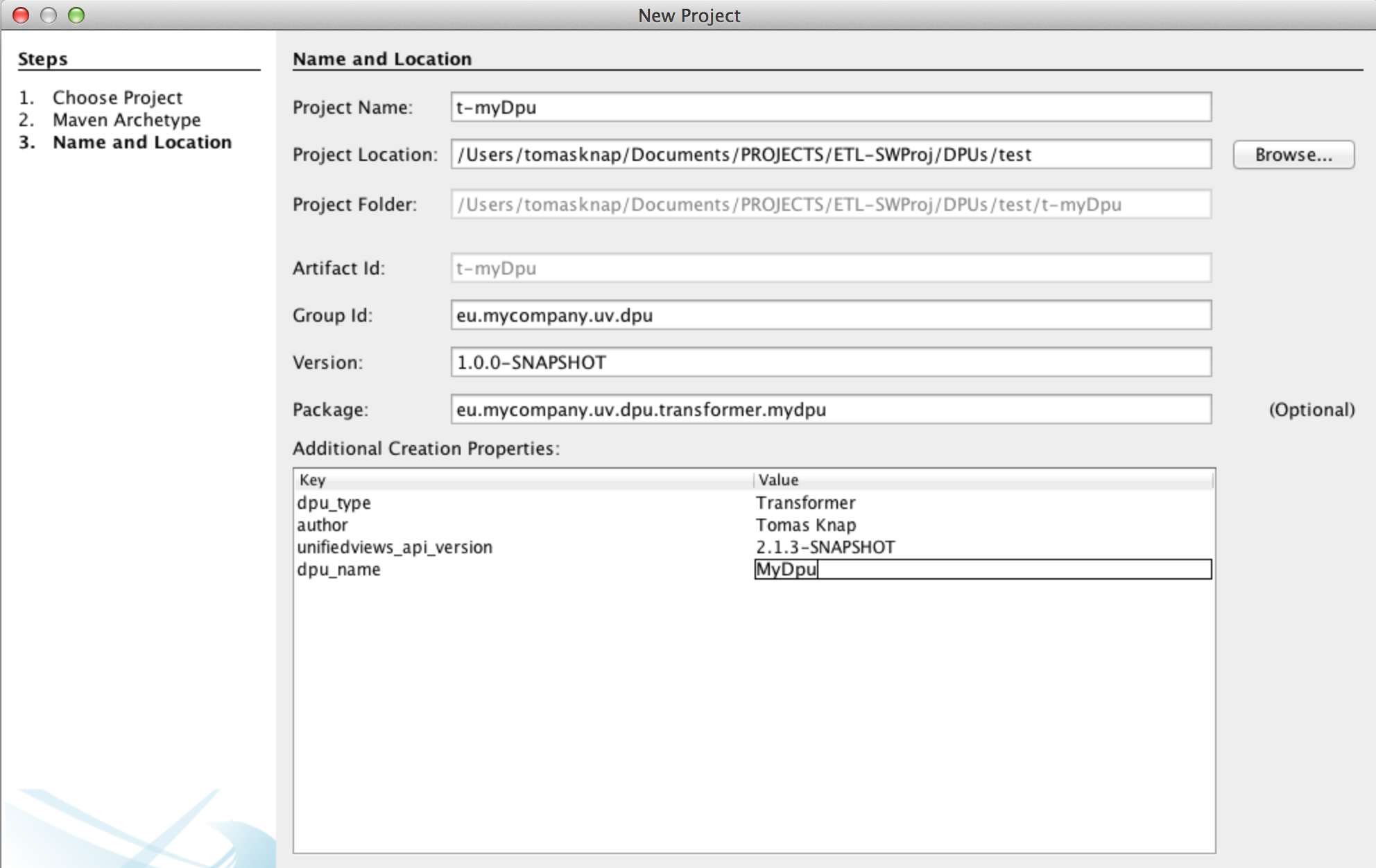Image resolution: width=1376 pixels, height=868 pixels.
Task: Select the dpu_name key cell
Action: point(339,569)
